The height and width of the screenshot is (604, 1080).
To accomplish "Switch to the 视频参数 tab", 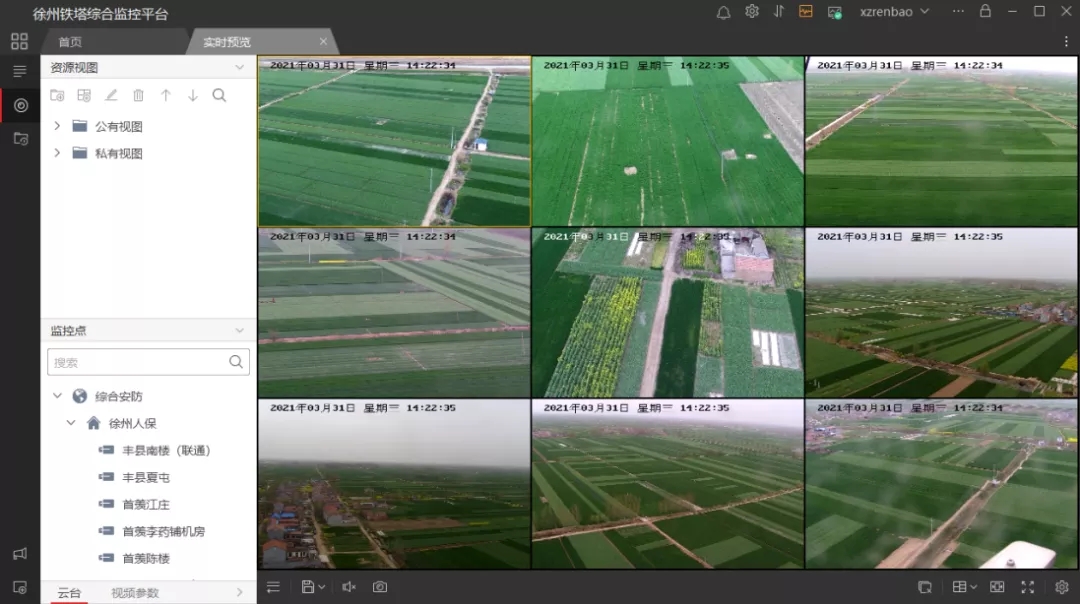I will (135, 593).
